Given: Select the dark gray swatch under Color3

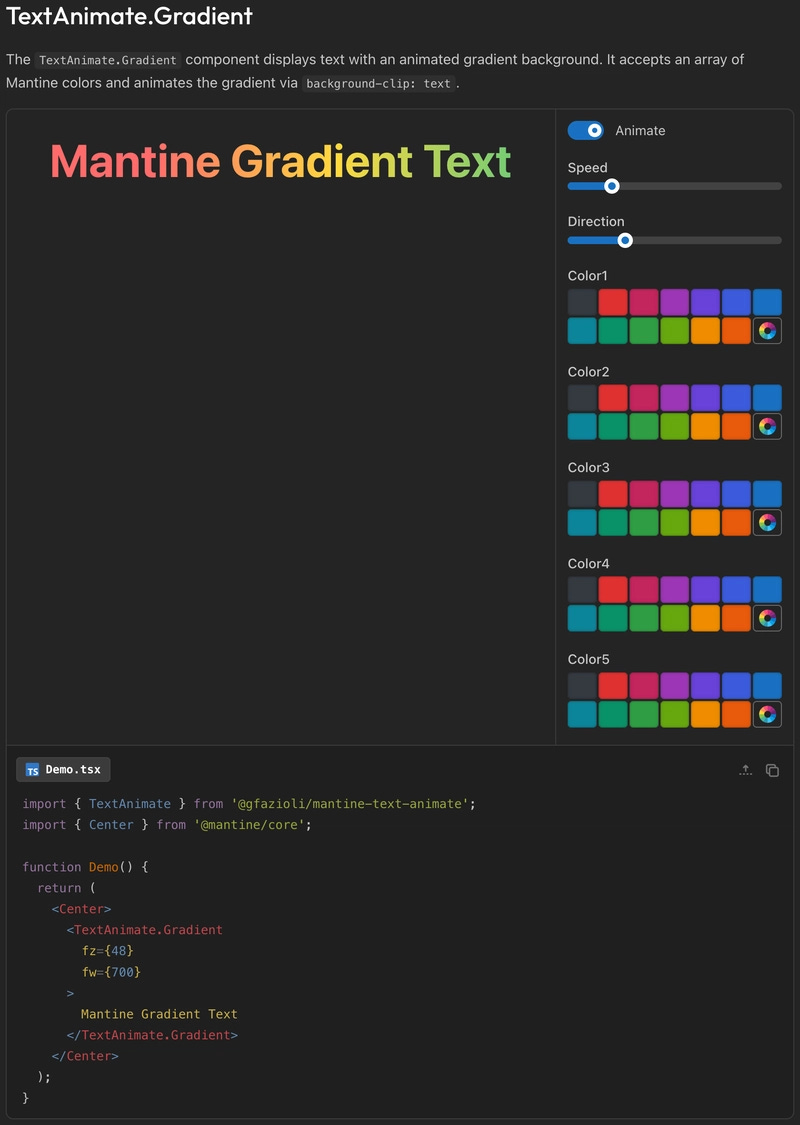Looking at the screenshot, I should click(x=582, y=494).
